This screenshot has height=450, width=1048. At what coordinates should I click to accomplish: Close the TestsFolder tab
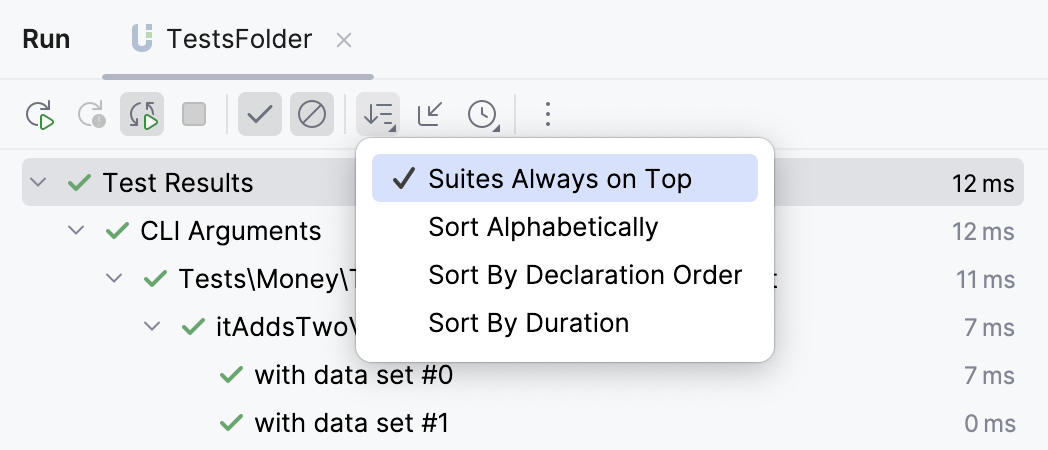pyautogui.click(x=344, y=40)
